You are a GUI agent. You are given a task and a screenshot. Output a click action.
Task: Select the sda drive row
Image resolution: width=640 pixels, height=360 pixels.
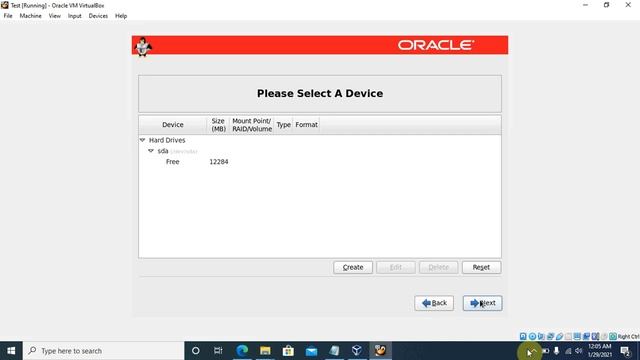point(320,151)
